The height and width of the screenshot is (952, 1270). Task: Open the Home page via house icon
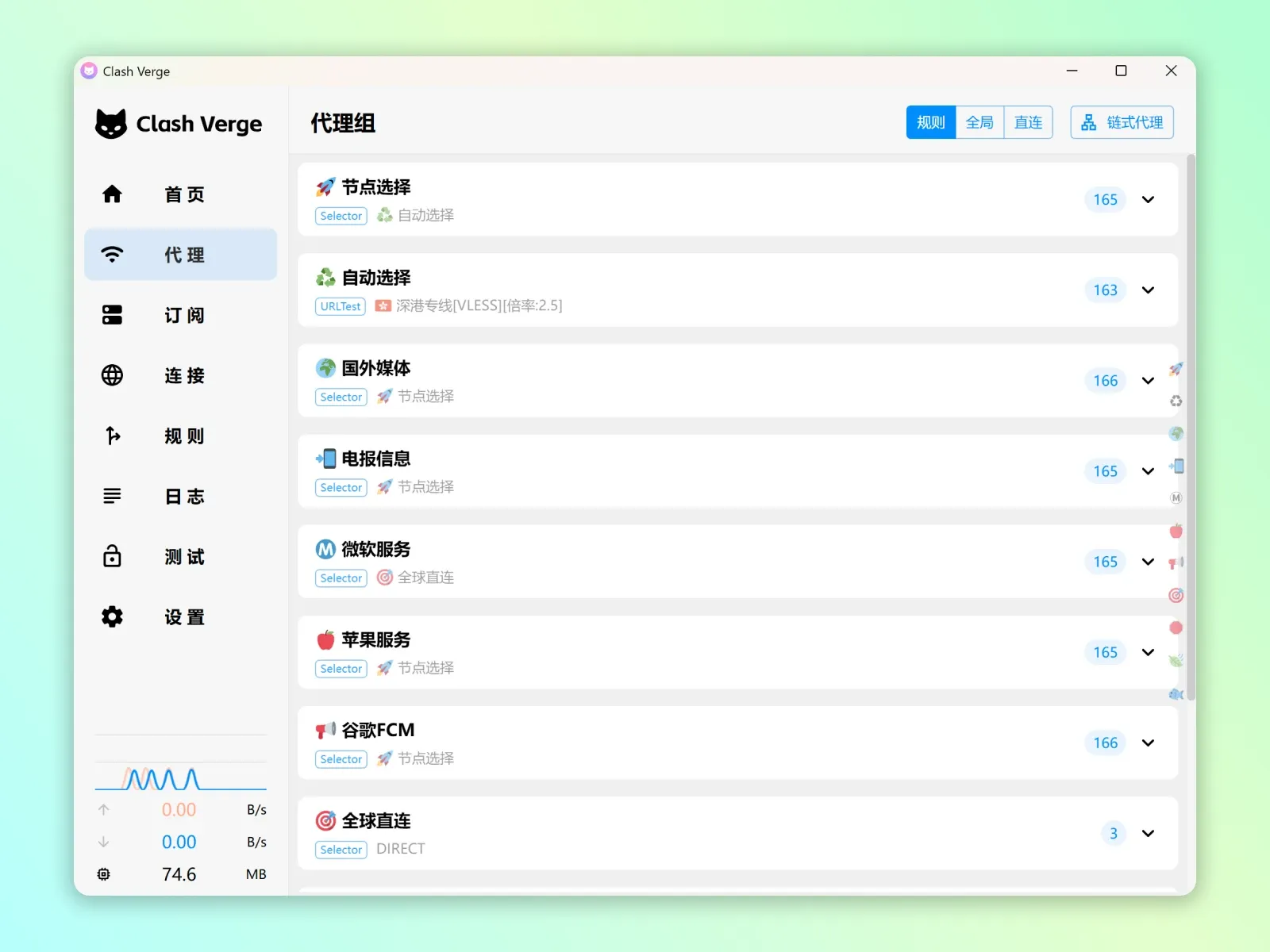point(112,194)
